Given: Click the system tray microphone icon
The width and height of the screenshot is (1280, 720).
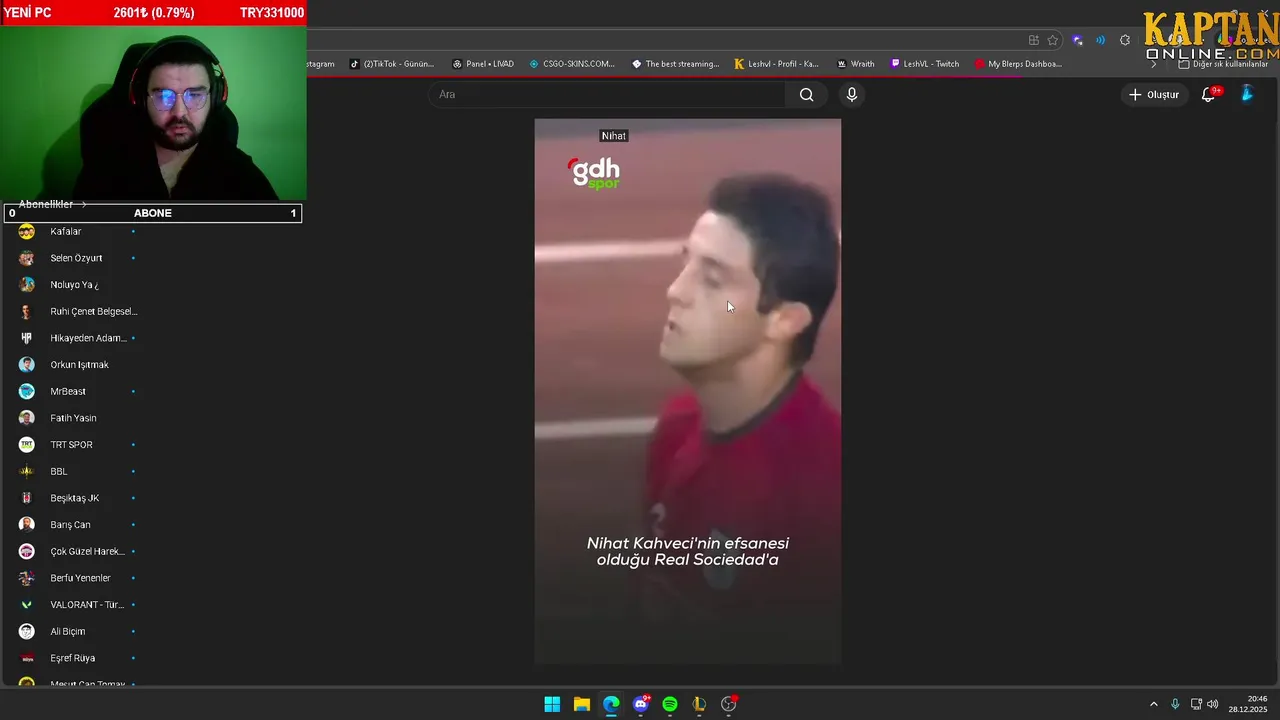Looking at the screenshot, I should [1175, 704].
